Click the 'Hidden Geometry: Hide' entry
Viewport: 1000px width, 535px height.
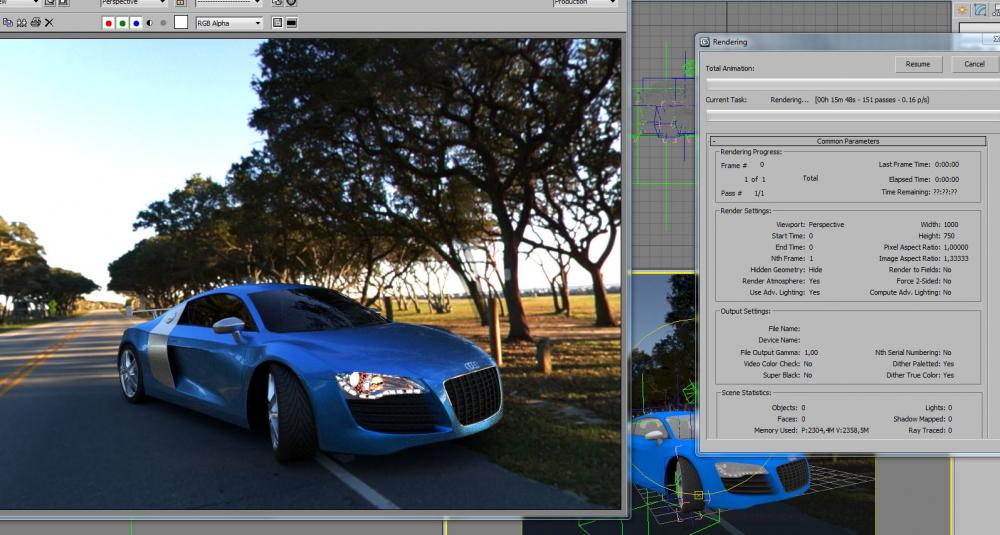point(786,270)
